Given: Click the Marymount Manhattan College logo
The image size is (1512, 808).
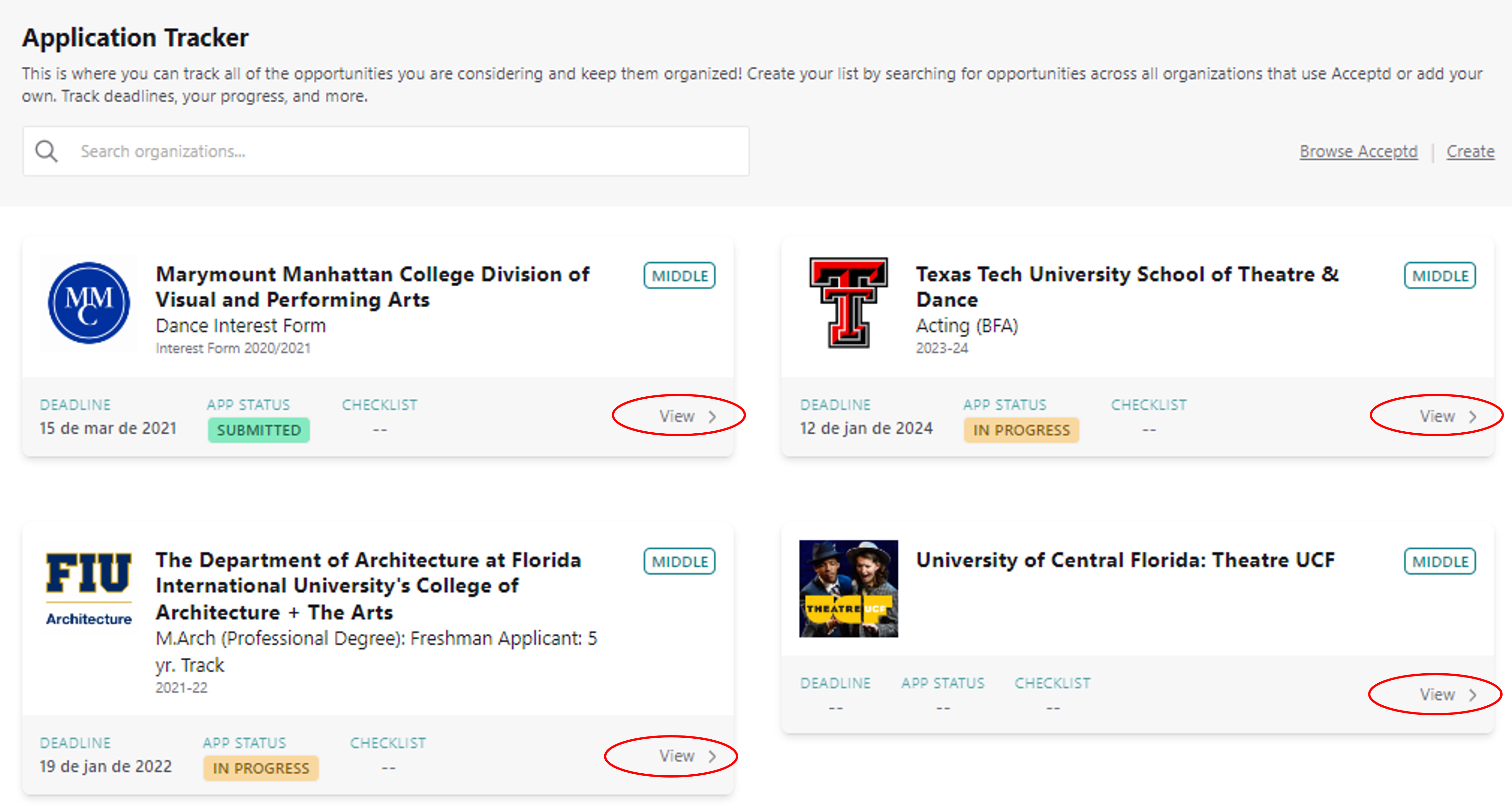Looking at the screenshot, I should pos(89,303).
